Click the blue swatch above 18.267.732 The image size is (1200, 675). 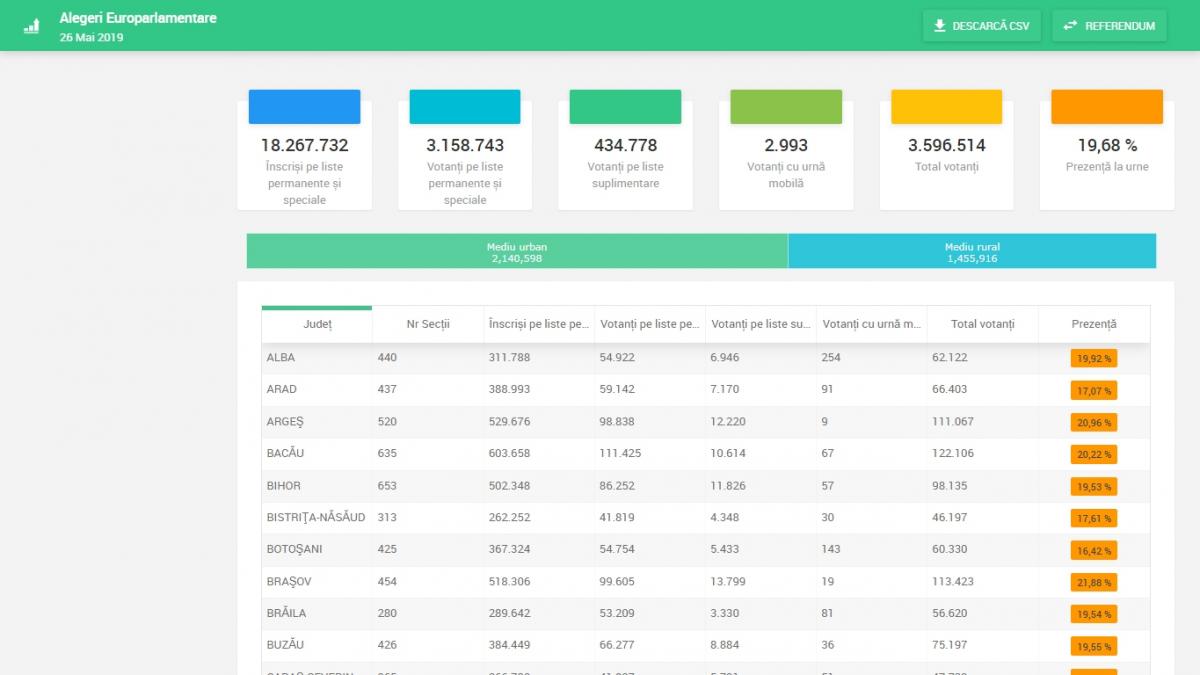pyautogui.click(x=304, y=107)
